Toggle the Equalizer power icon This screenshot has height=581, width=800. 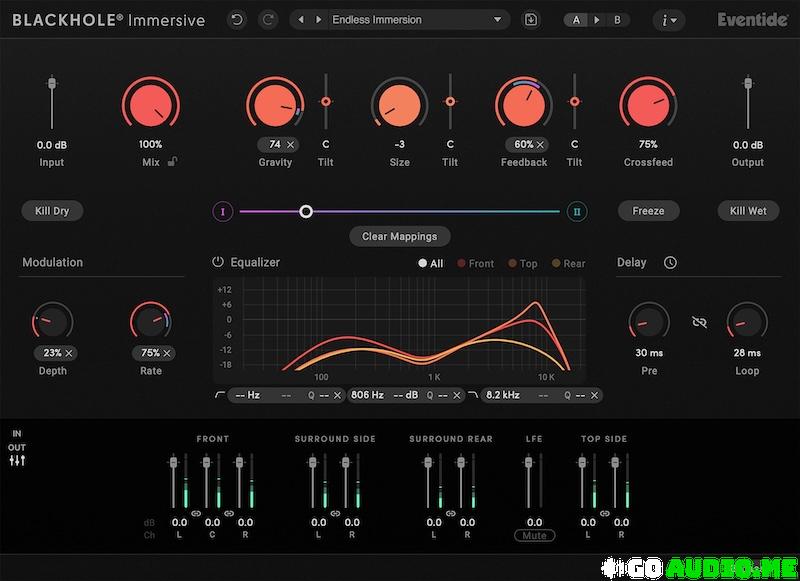click(218, 262)
